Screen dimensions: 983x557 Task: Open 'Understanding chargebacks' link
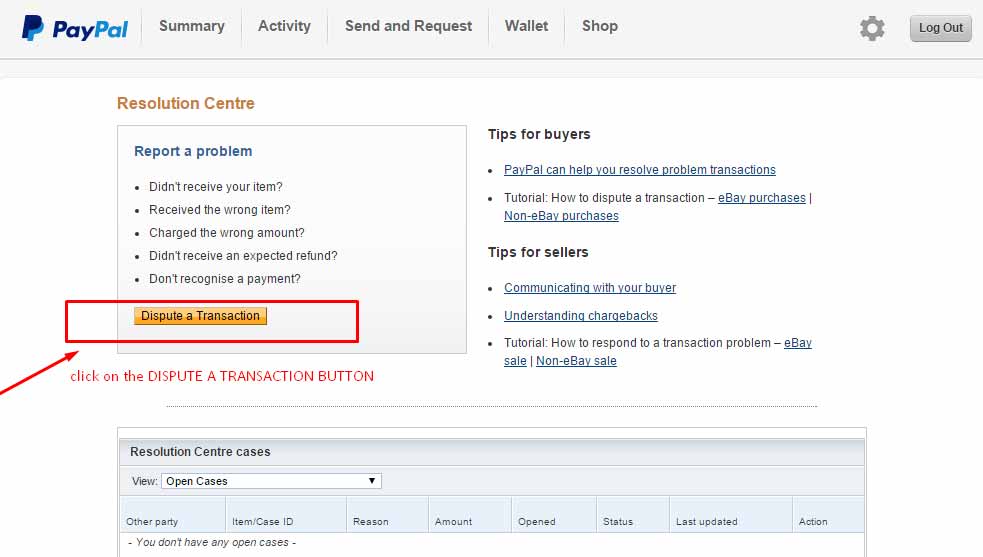581,316
